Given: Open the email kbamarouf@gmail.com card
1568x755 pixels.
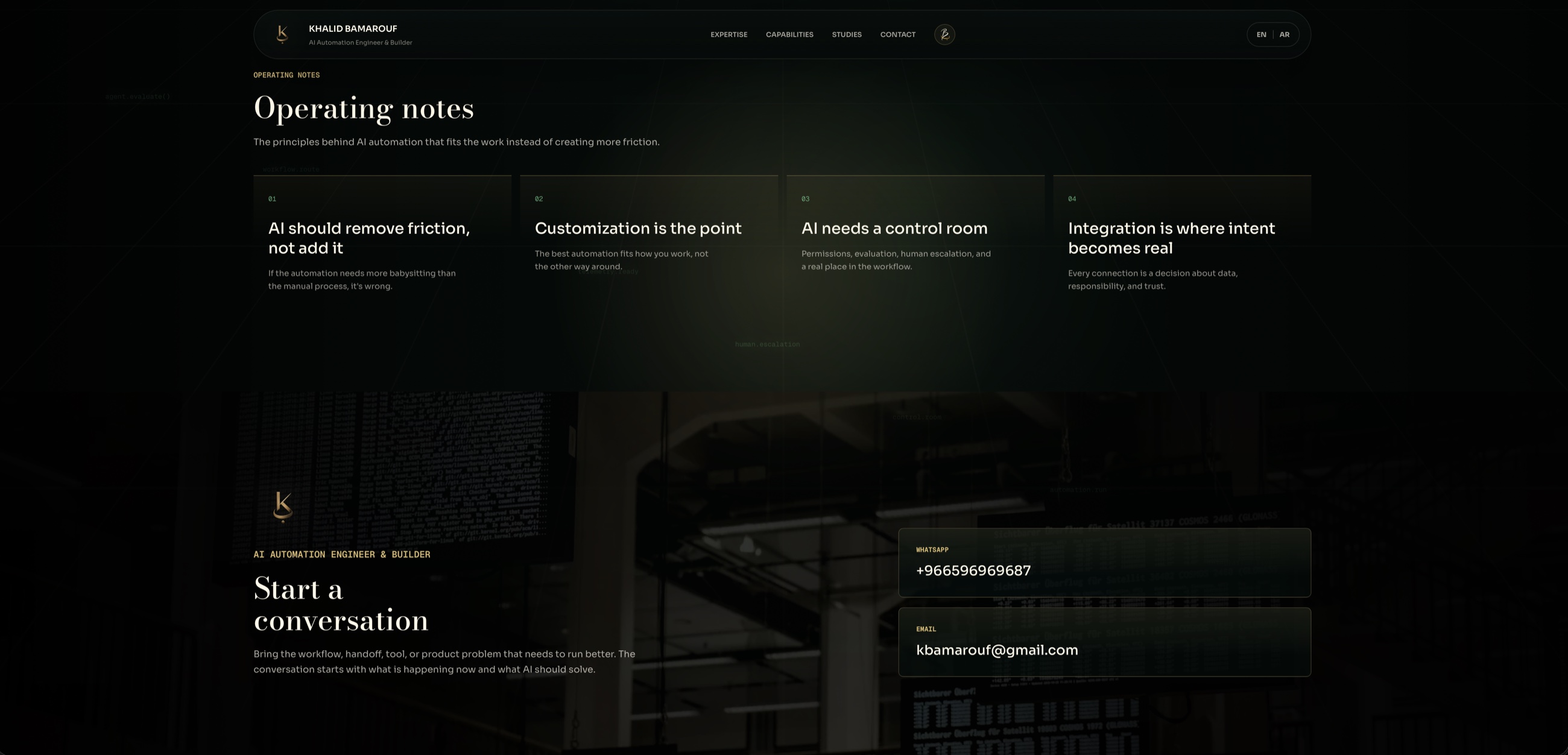Looking at the screenshot, I should coord(1104,642).
